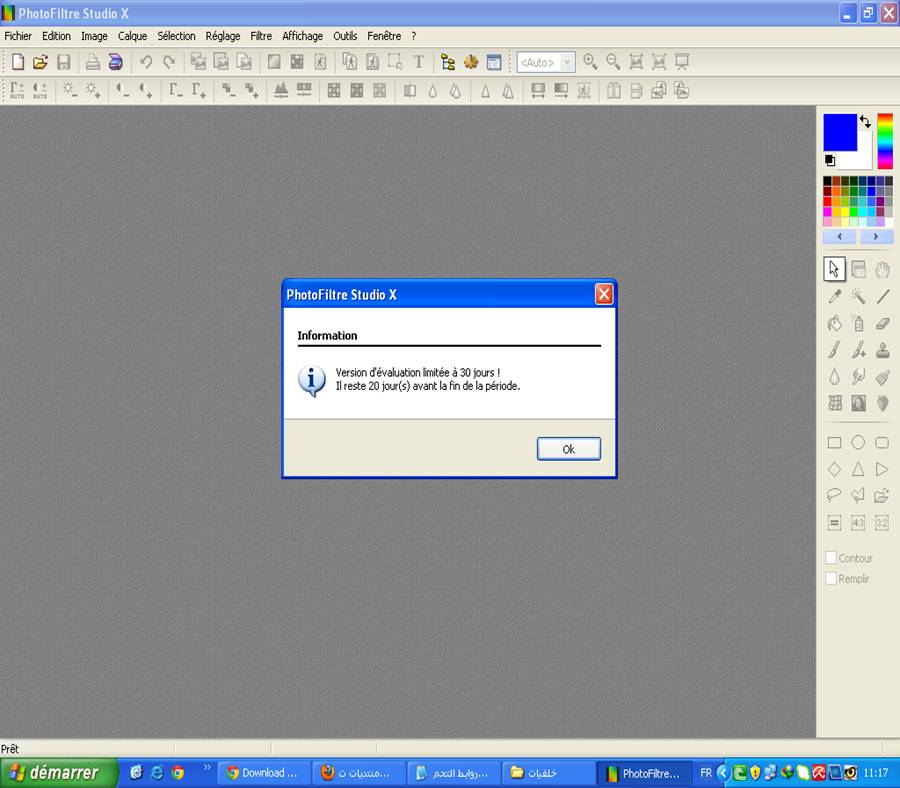Close the Information dialog with X
Viewport: 900px width, 788px height.
[x=604, y=294]
